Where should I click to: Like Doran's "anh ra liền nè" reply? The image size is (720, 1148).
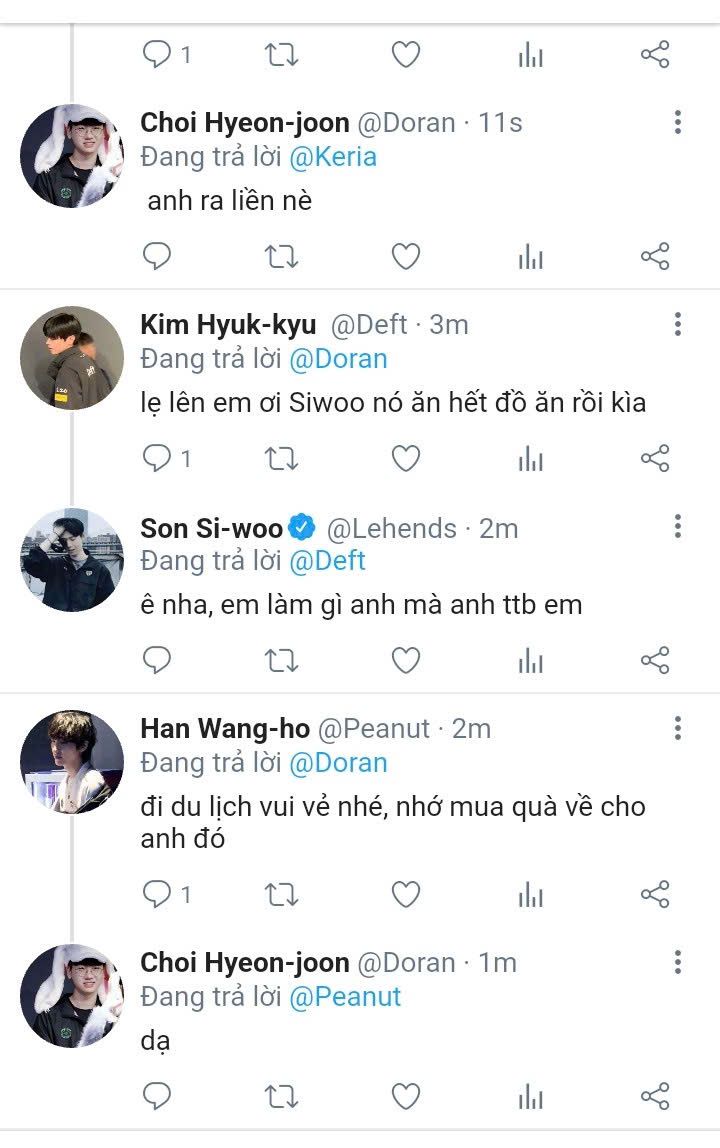coord(405,257)
